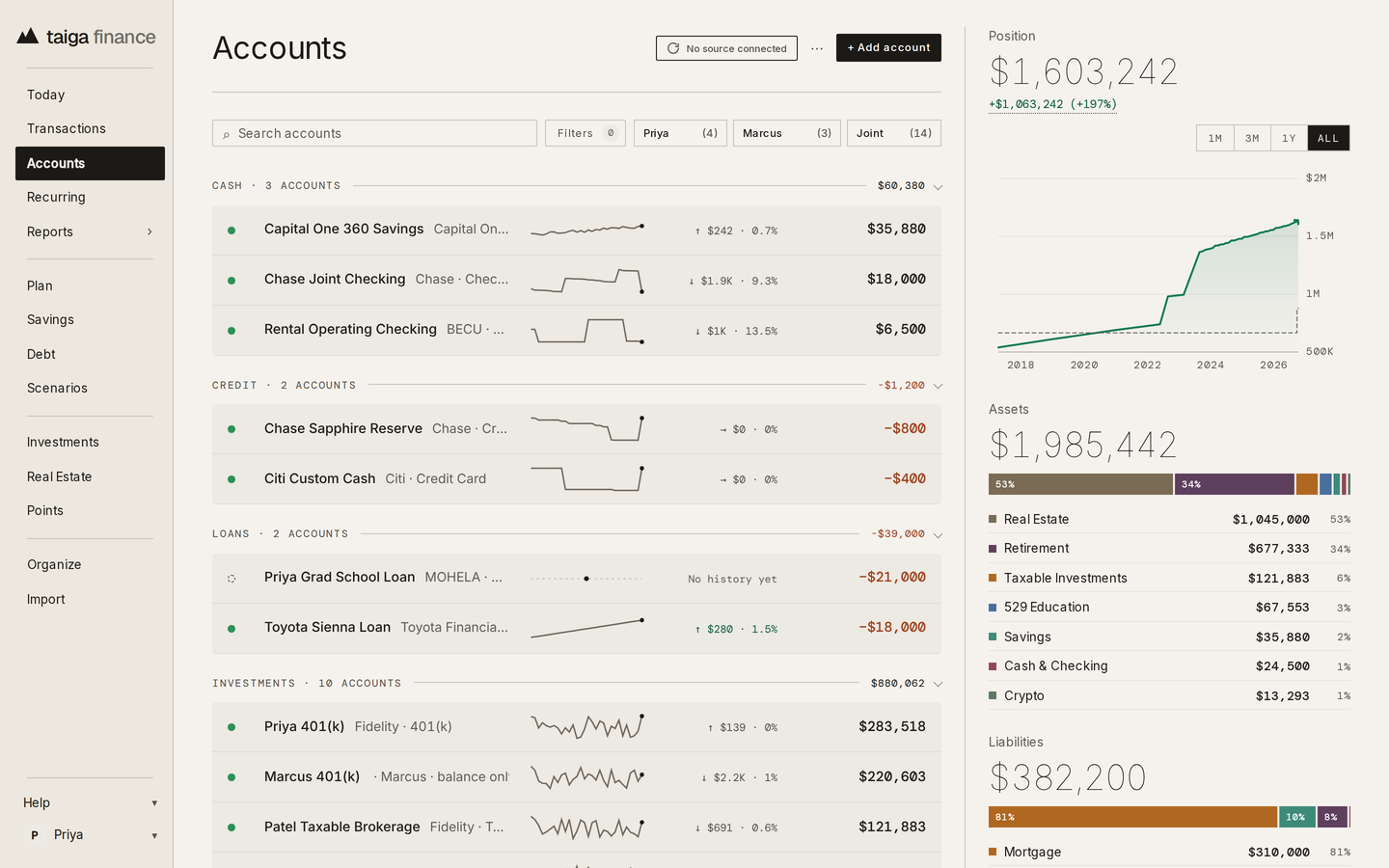
Task: Expand the Reports submenu arrow
Action: pos(150,231)
